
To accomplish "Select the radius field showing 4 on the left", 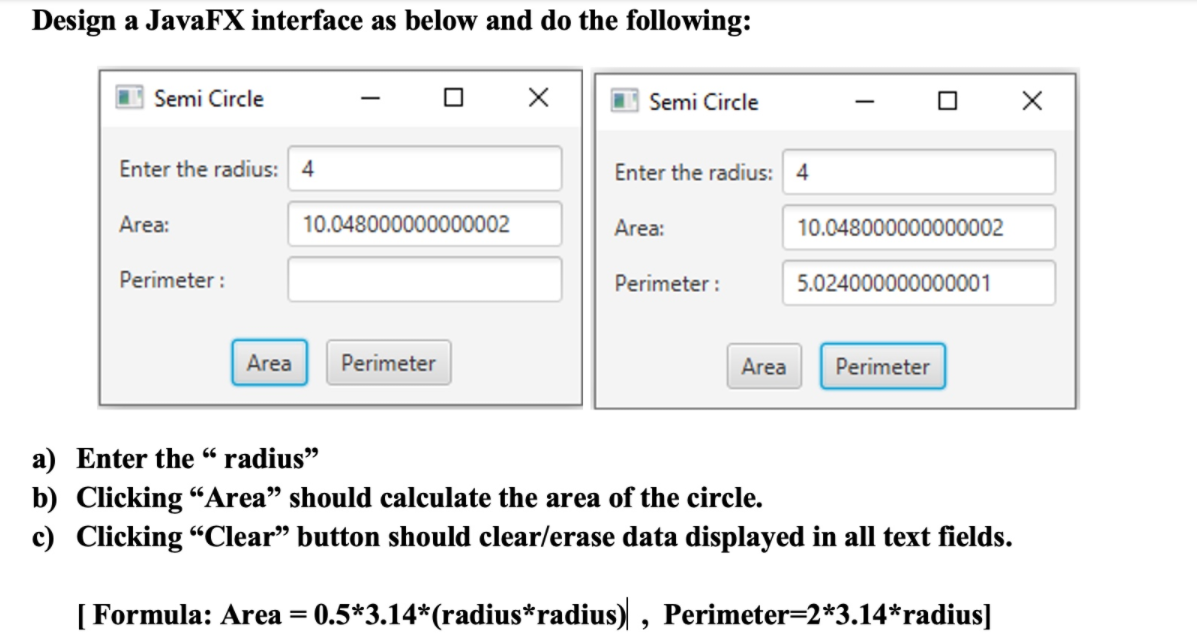I will 424,169.
